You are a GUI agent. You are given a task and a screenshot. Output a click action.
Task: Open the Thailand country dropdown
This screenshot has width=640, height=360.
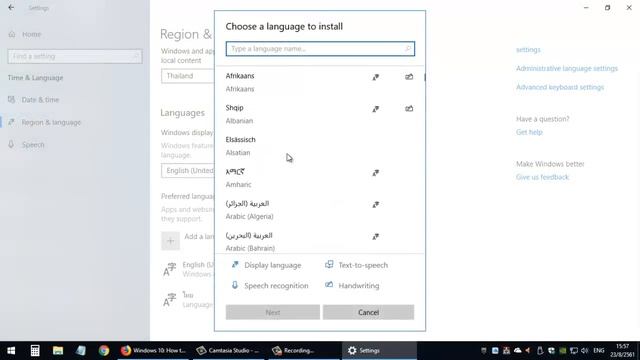click(188, 76)
